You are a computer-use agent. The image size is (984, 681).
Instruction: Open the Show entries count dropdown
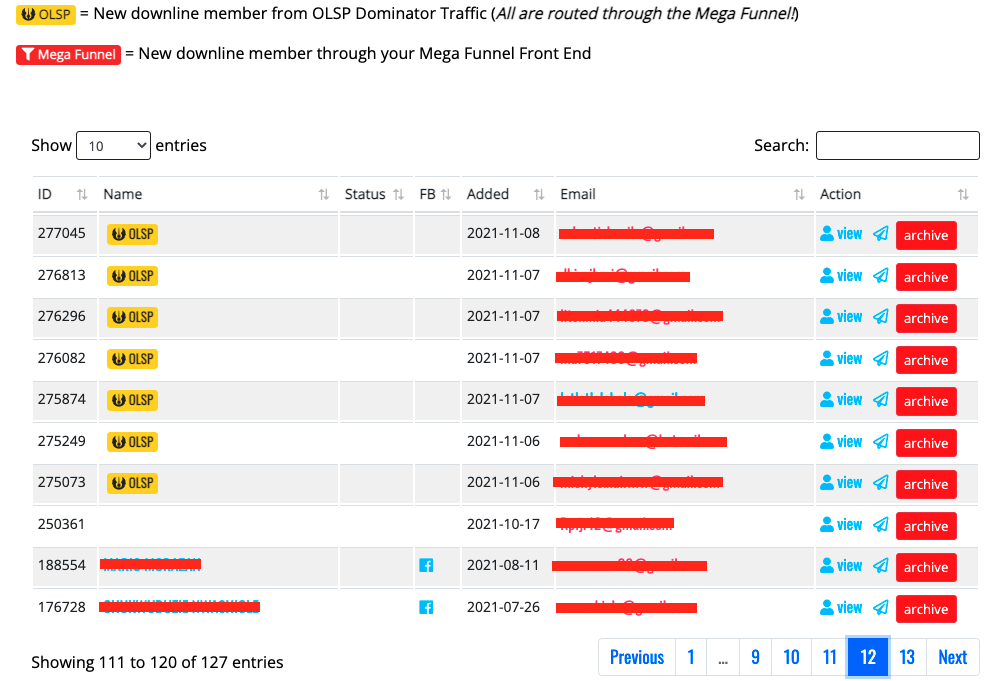[114, 146]
